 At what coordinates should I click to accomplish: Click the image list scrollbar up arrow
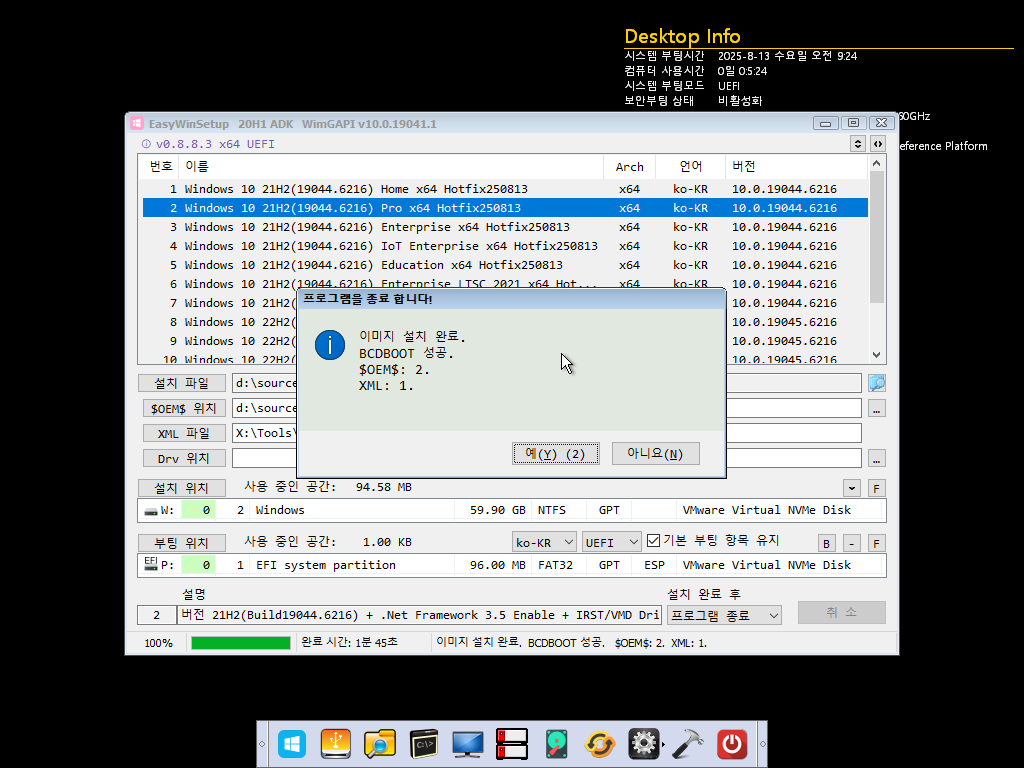click(876, 163)
